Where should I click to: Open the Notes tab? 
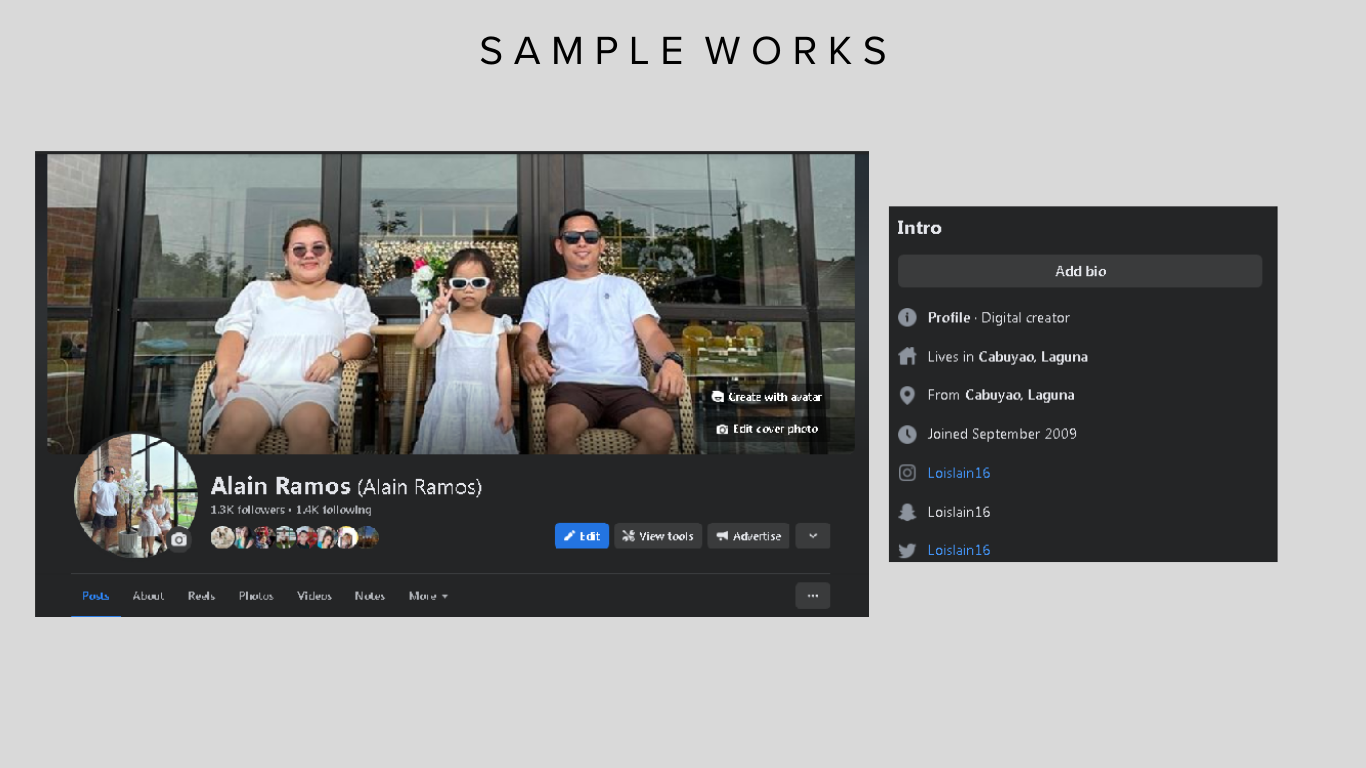(370, 596)
